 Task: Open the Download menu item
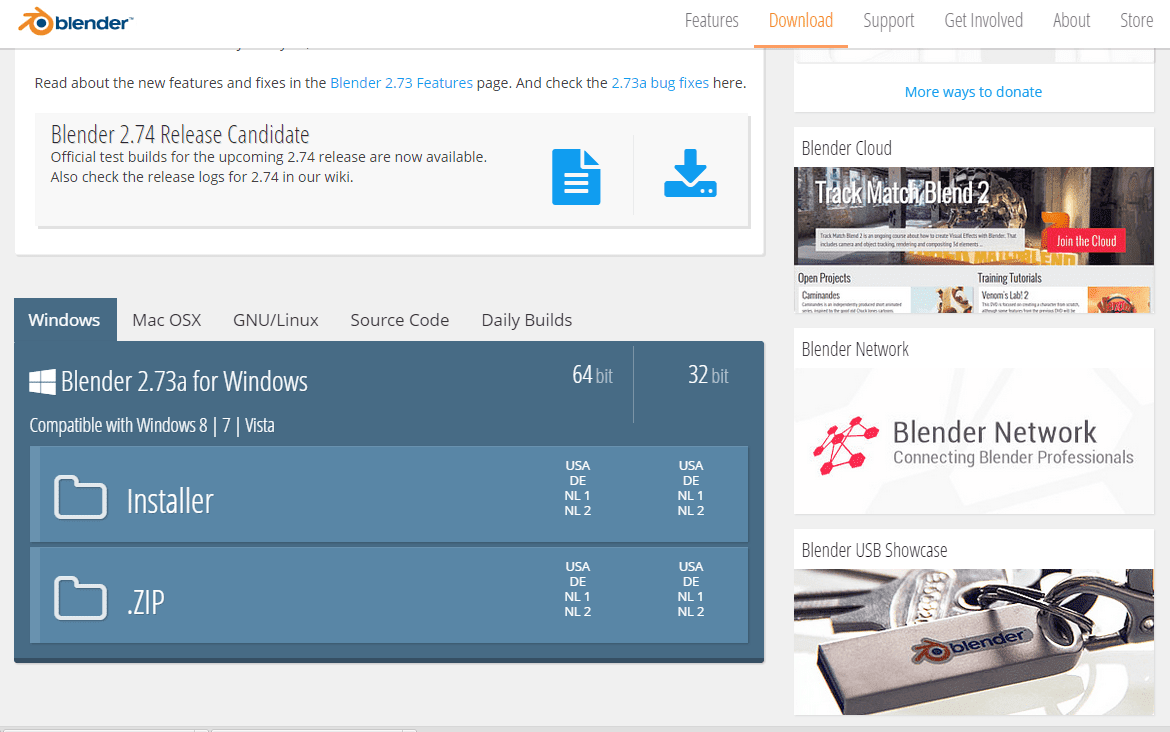pyautogui.click(x=801, y=21)
